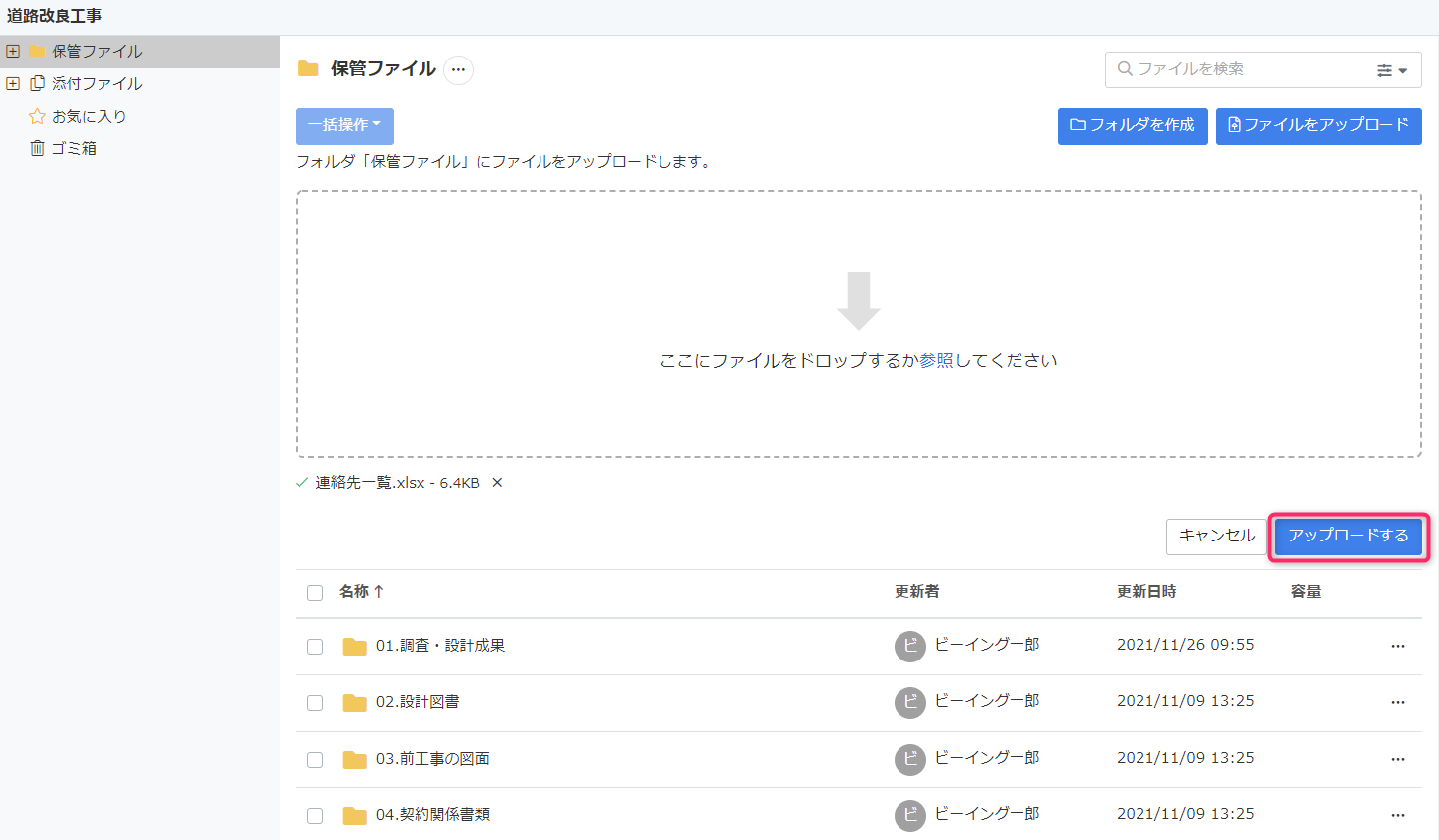
Task: Open folder 04.契約関係書類
Action: [432, 815]
